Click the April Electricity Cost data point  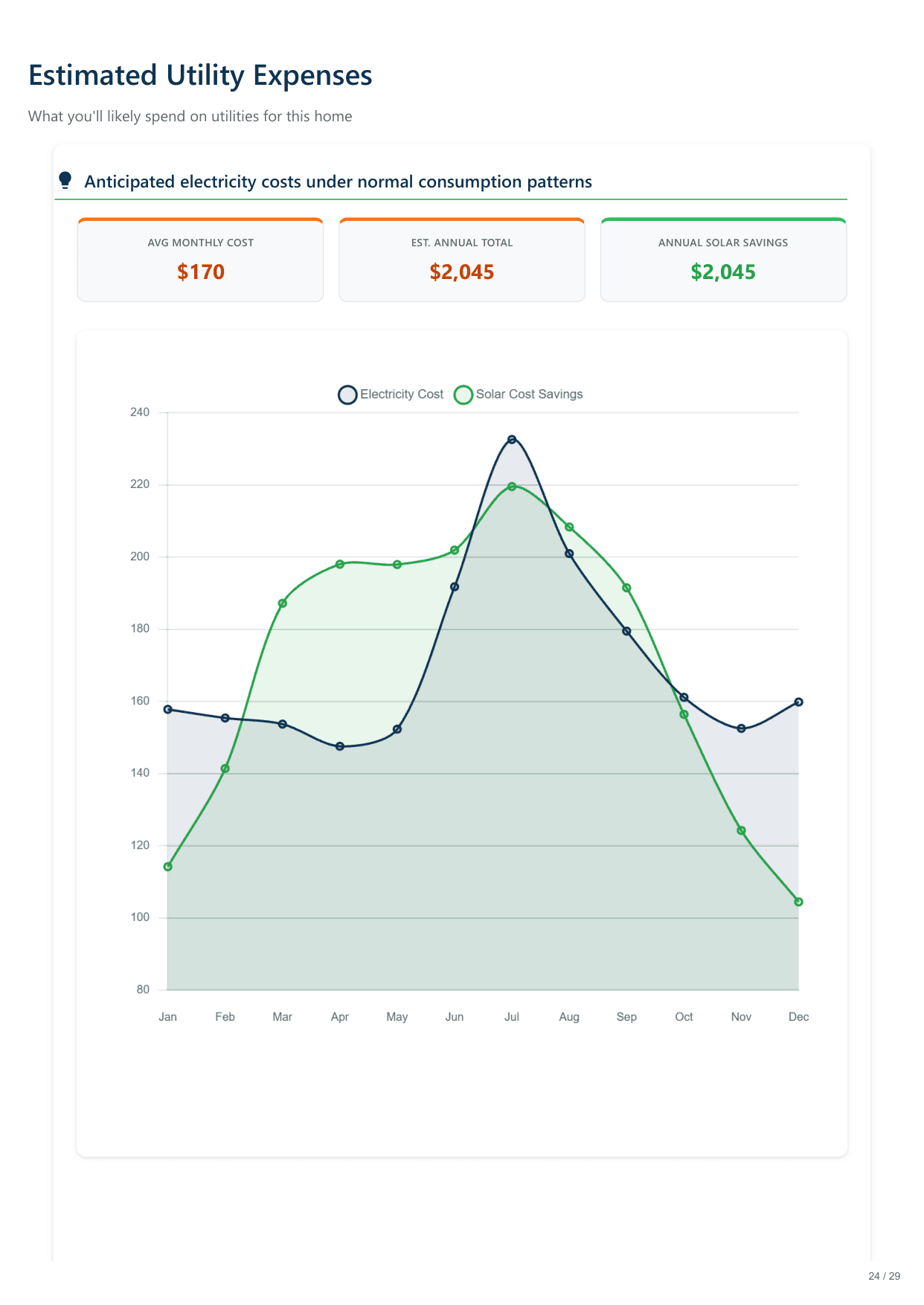340,746
